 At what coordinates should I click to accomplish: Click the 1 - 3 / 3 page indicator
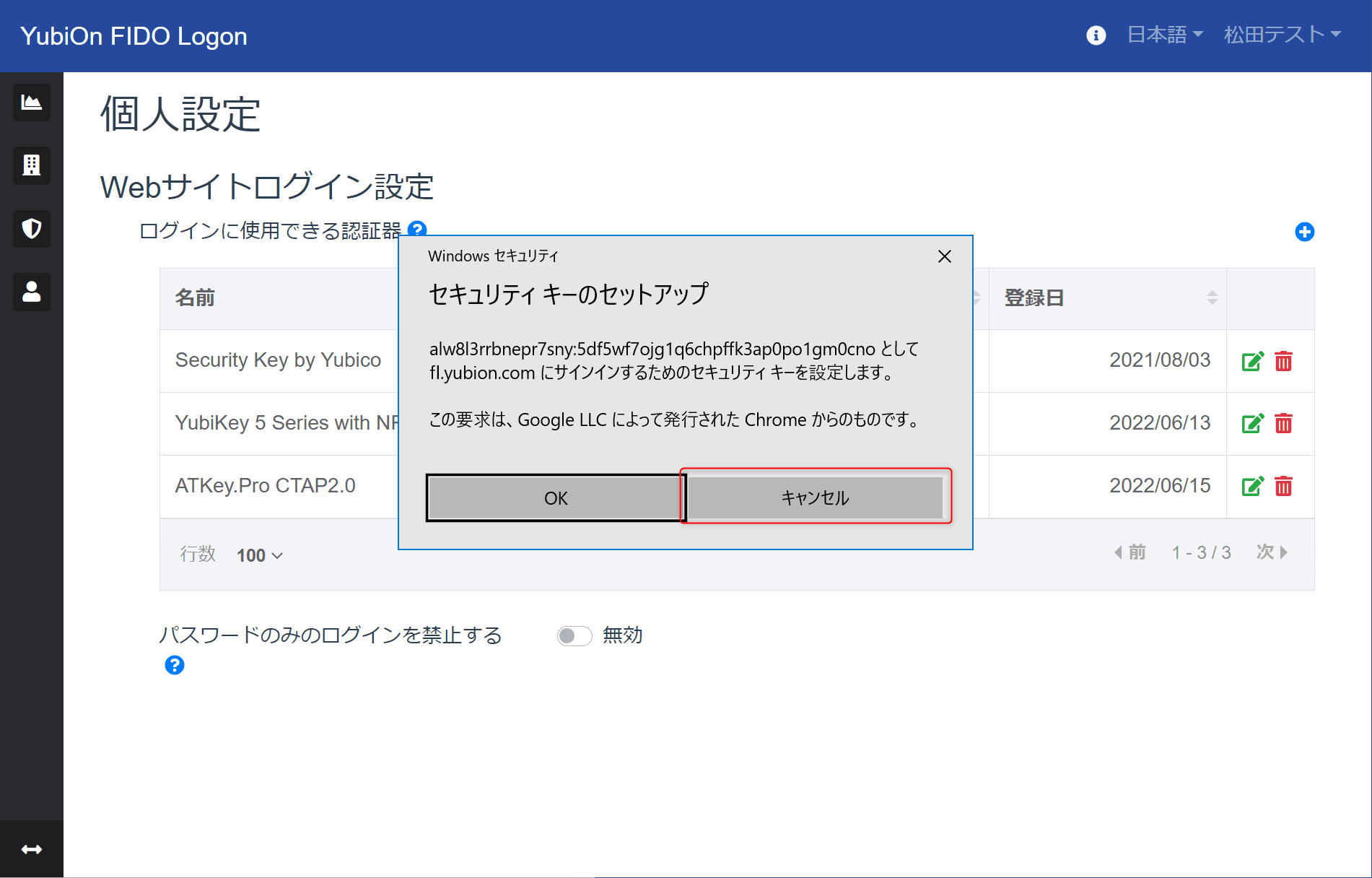[1201, 552]
